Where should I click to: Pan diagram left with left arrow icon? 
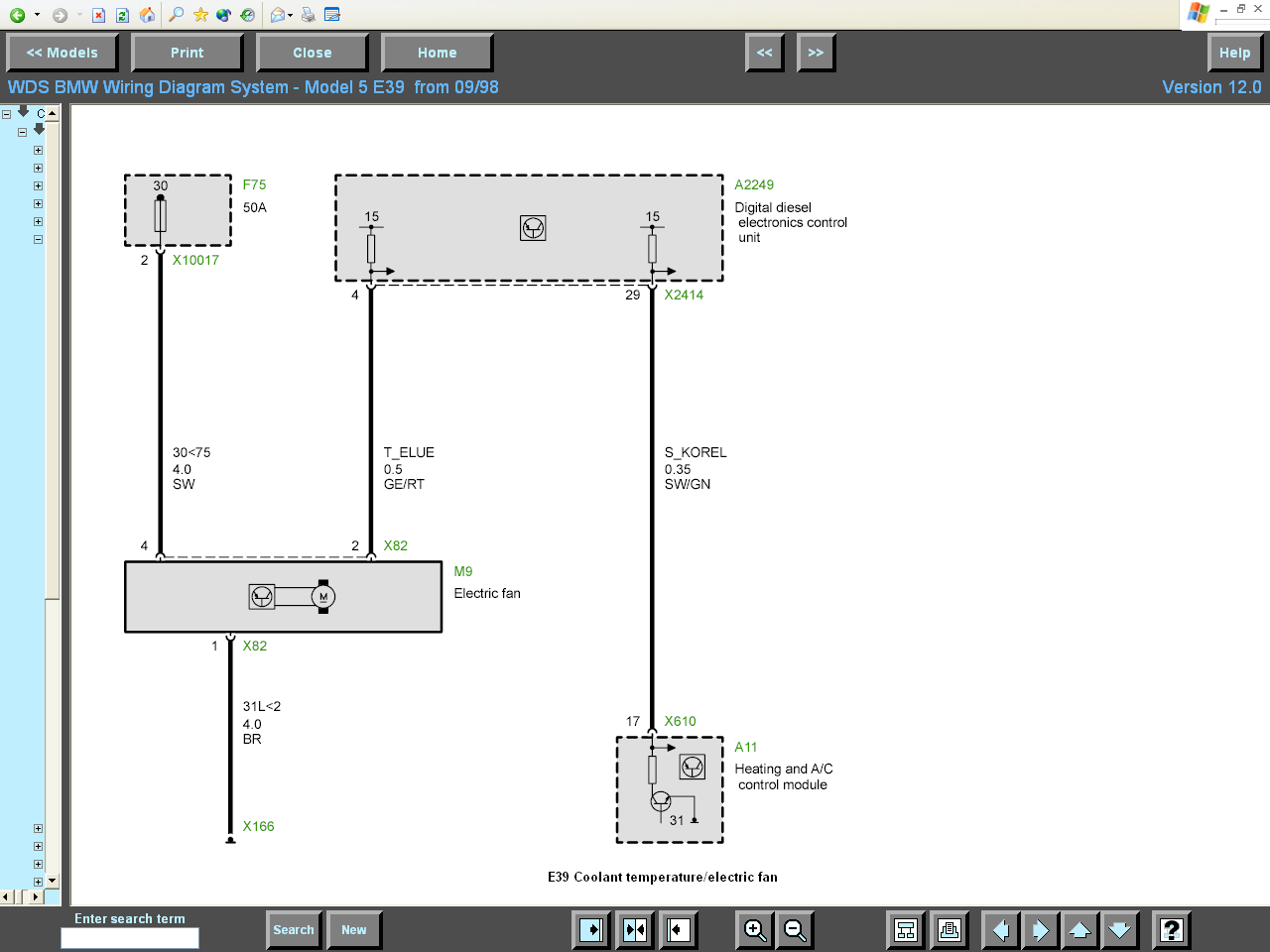pyautogui.click(x=1001, y=930)
